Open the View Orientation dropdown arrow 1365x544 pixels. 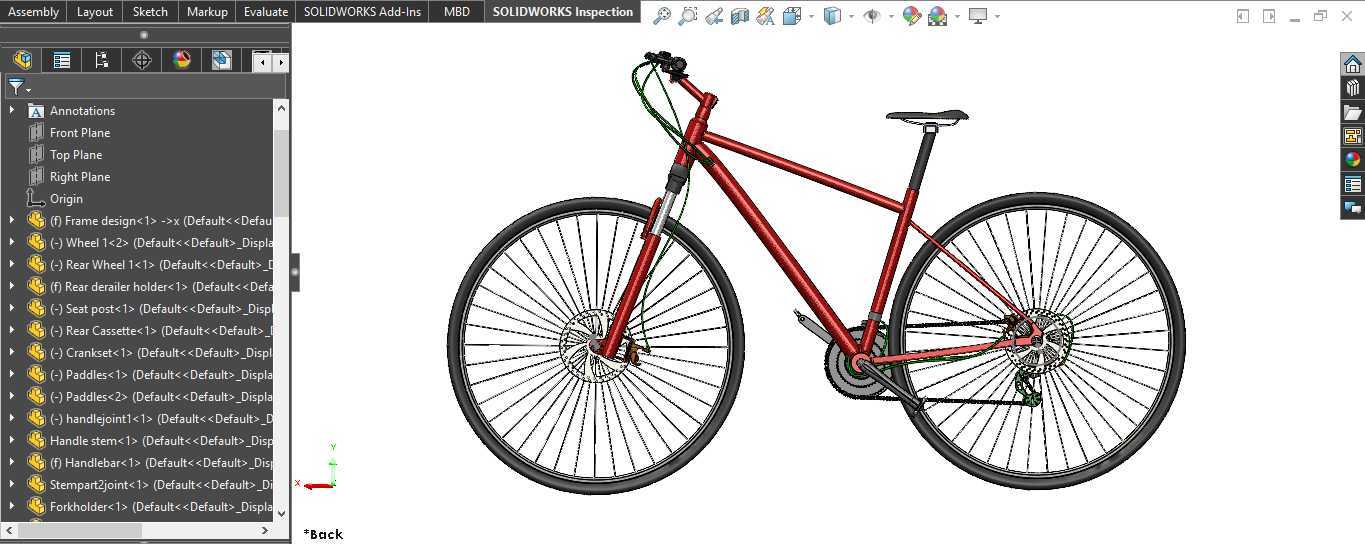(811, 17)
